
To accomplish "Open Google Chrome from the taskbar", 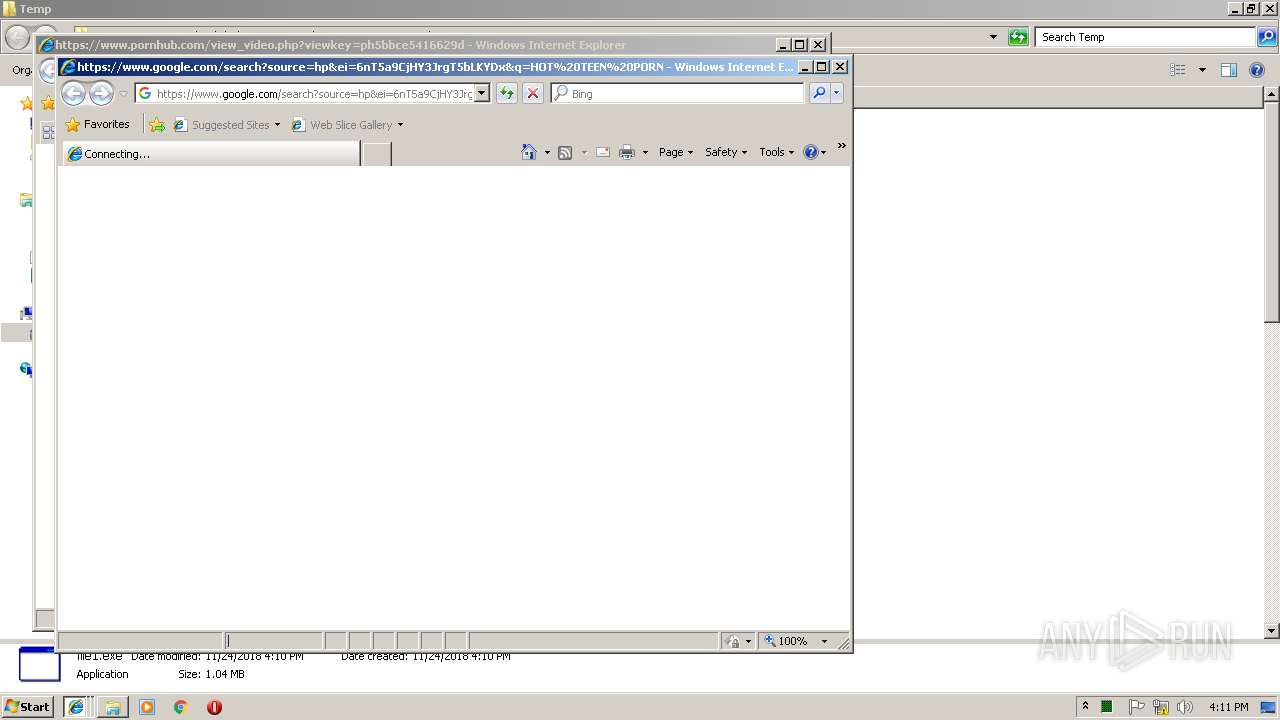I will point(180,707).
